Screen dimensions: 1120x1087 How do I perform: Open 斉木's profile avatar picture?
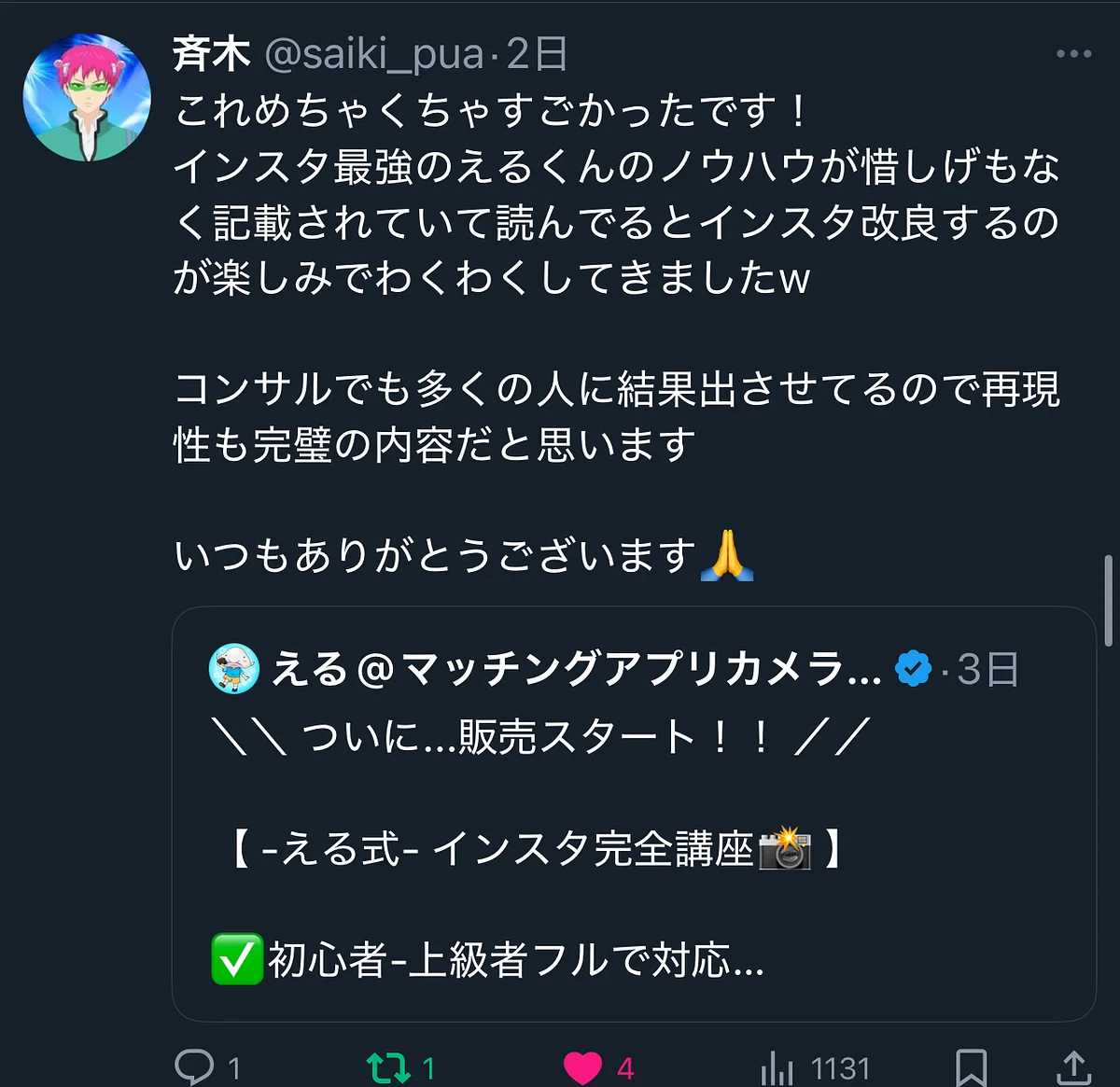[87, 97]
